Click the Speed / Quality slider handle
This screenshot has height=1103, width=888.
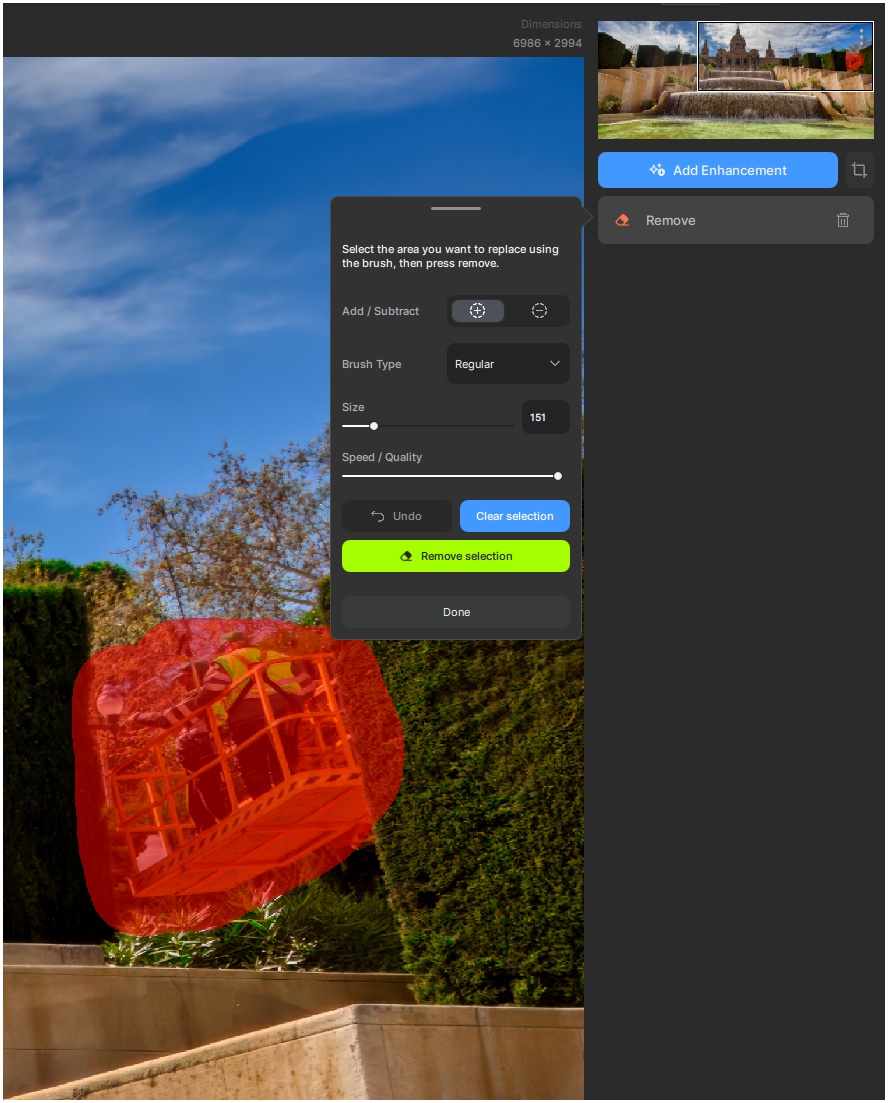click(x=558, y=476)
